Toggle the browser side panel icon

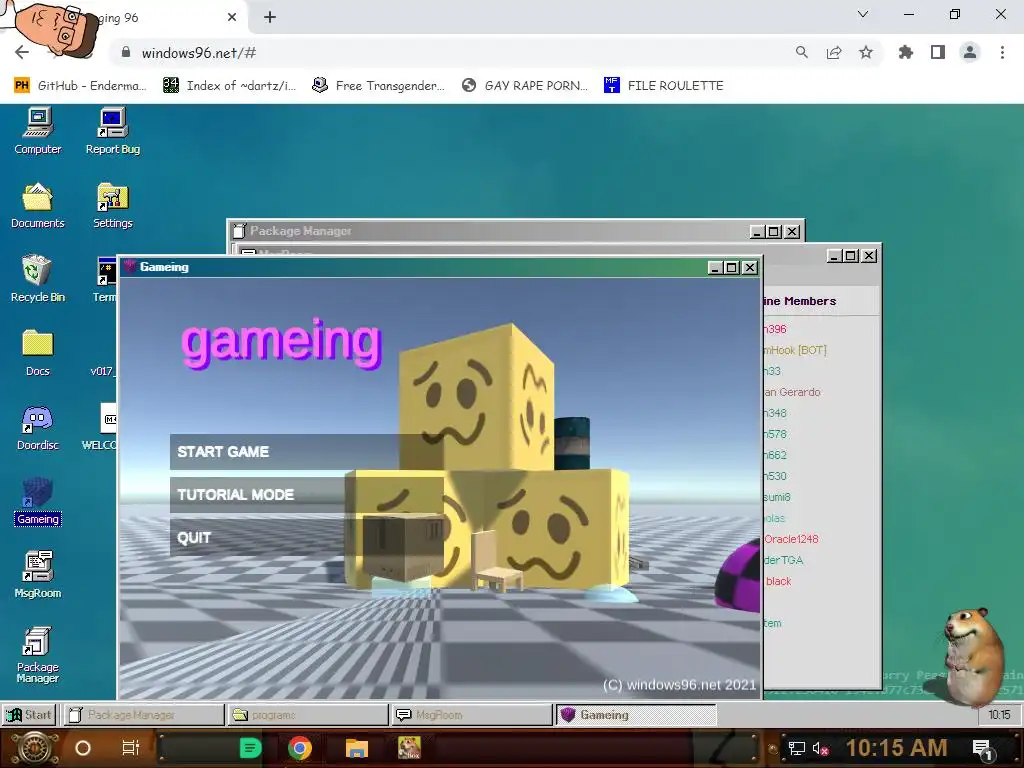[938, 53]
